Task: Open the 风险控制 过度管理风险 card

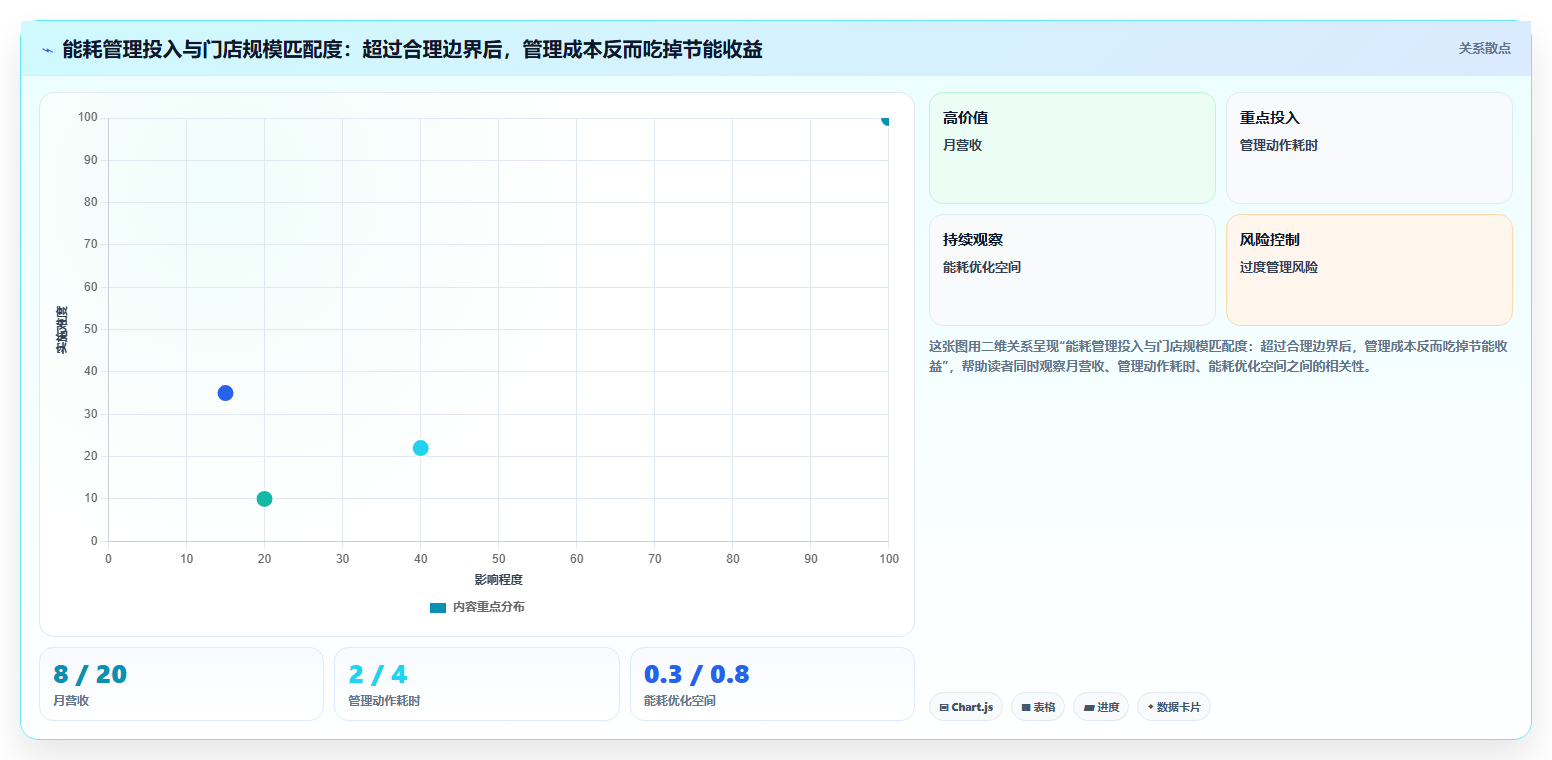Action: 1369,270
